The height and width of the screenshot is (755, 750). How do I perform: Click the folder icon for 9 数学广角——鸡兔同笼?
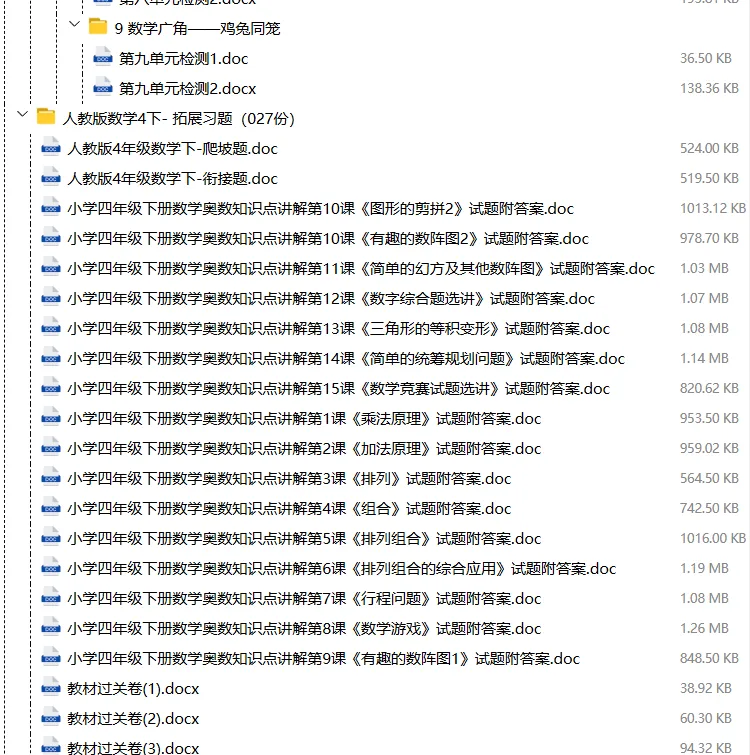point(98,26)
